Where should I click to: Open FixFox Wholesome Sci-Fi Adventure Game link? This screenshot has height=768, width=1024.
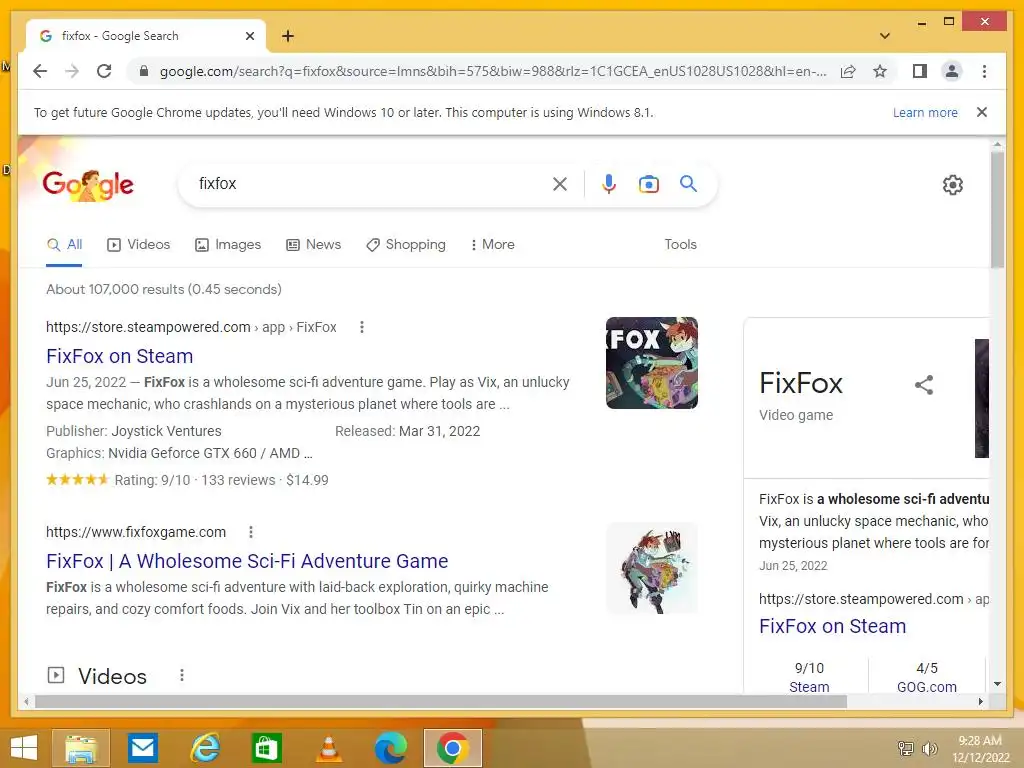click(x=247, y=561)
